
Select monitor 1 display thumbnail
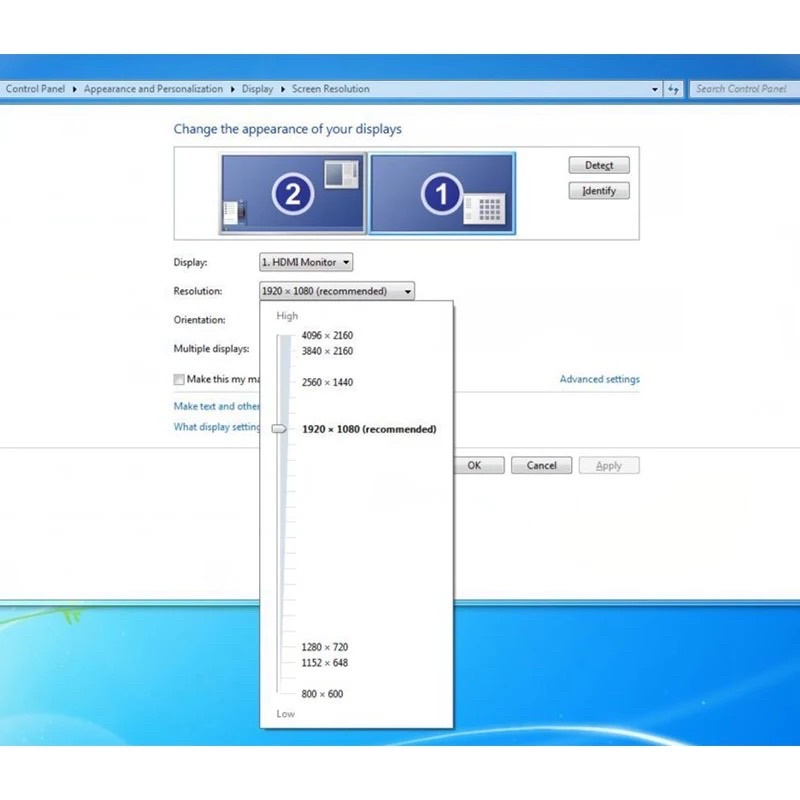442,193
